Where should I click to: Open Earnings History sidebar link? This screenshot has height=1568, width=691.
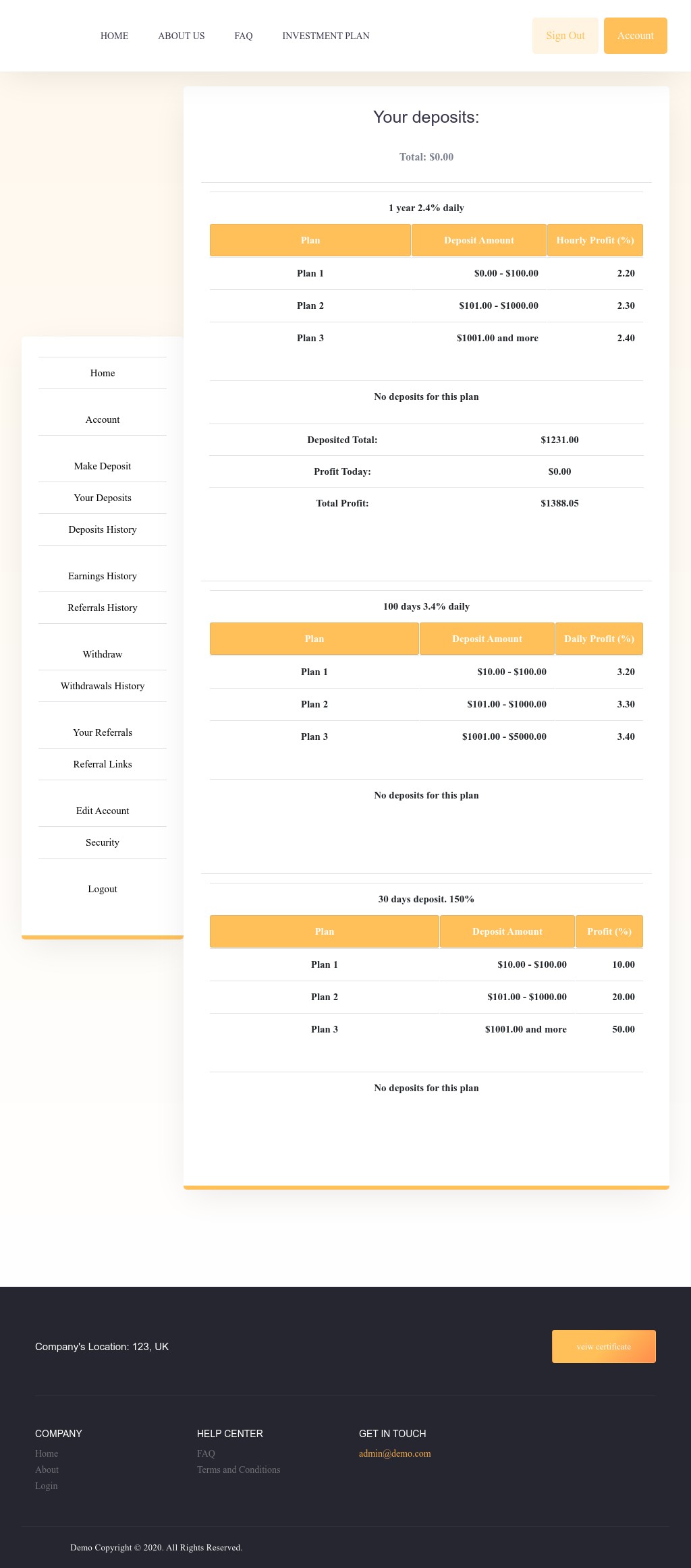[x=103, y=576]
